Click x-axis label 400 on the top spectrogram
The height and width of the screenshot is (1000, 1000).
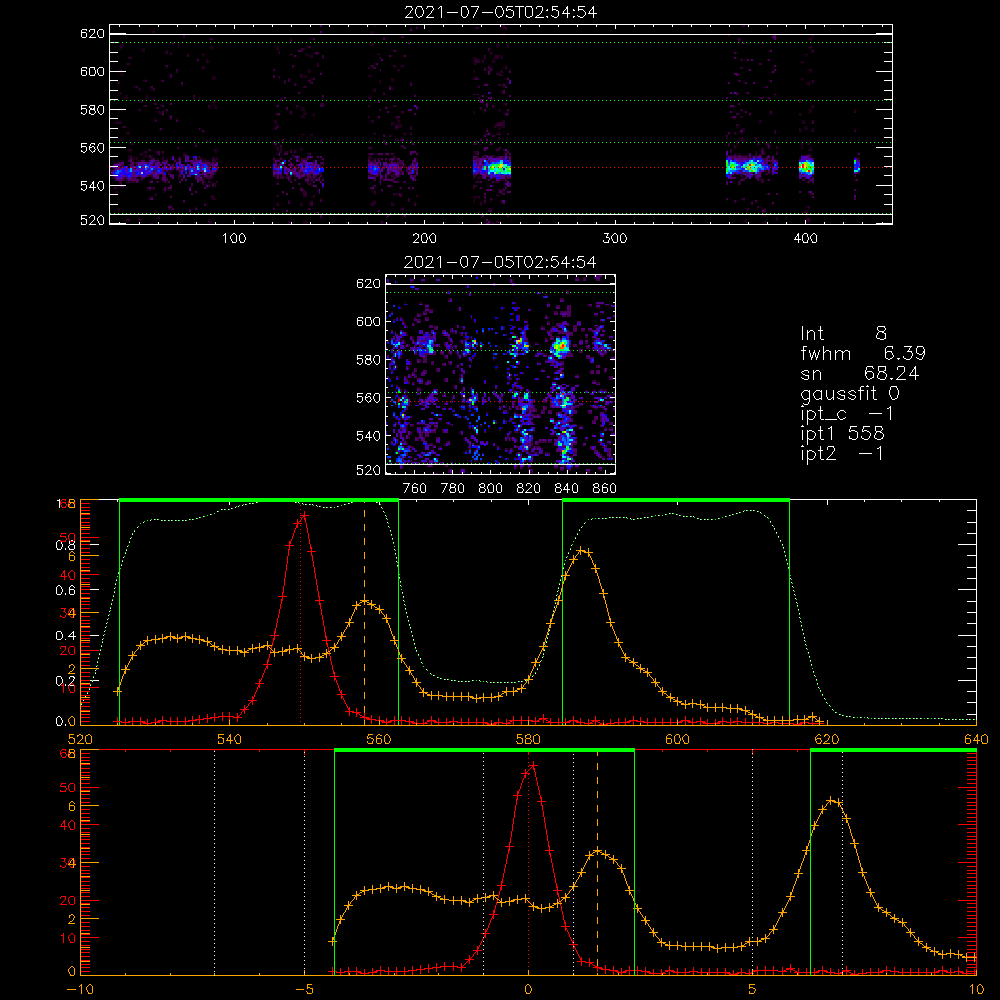[805, 239]
